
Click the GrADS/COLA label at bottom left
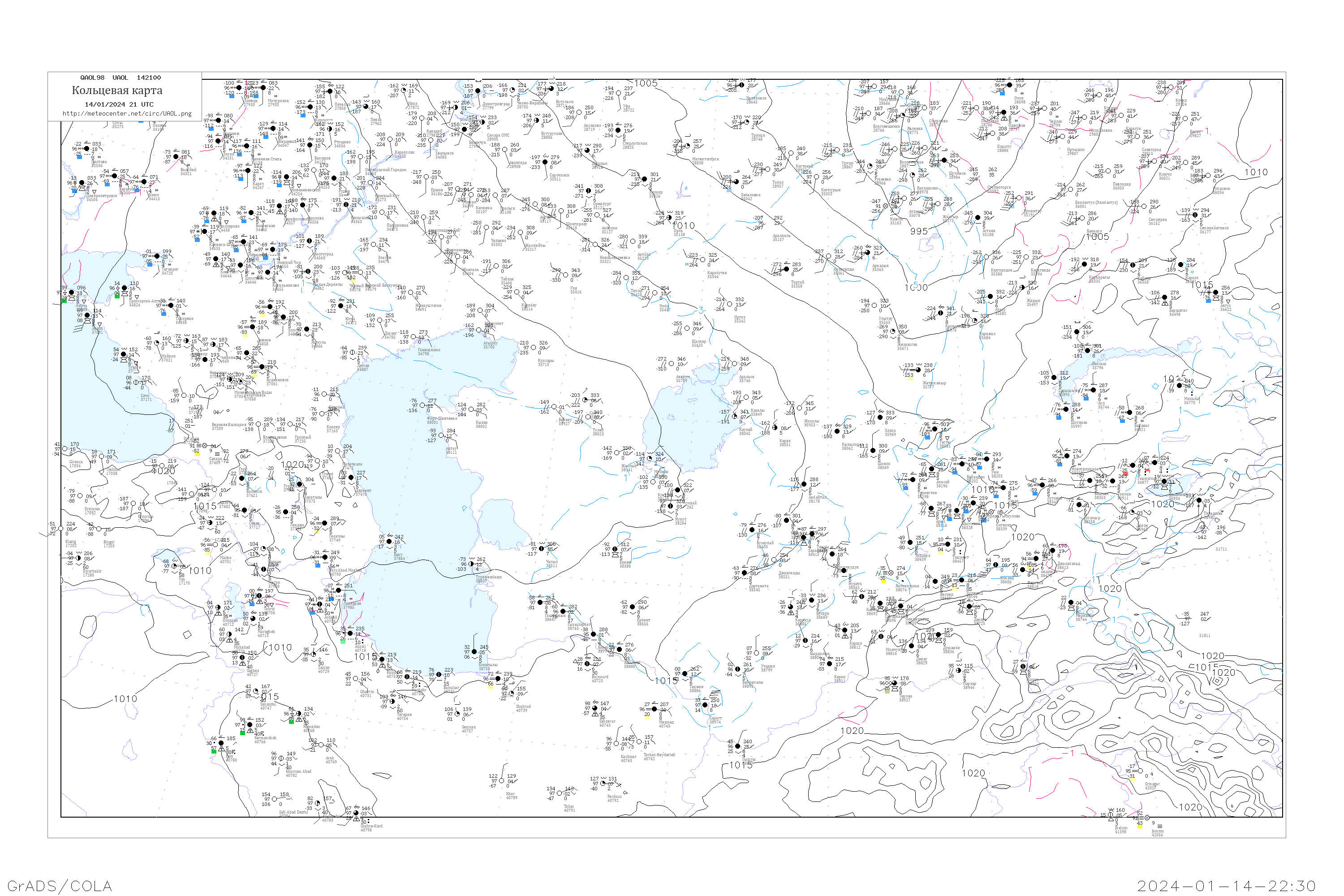[x=60, y=886]
